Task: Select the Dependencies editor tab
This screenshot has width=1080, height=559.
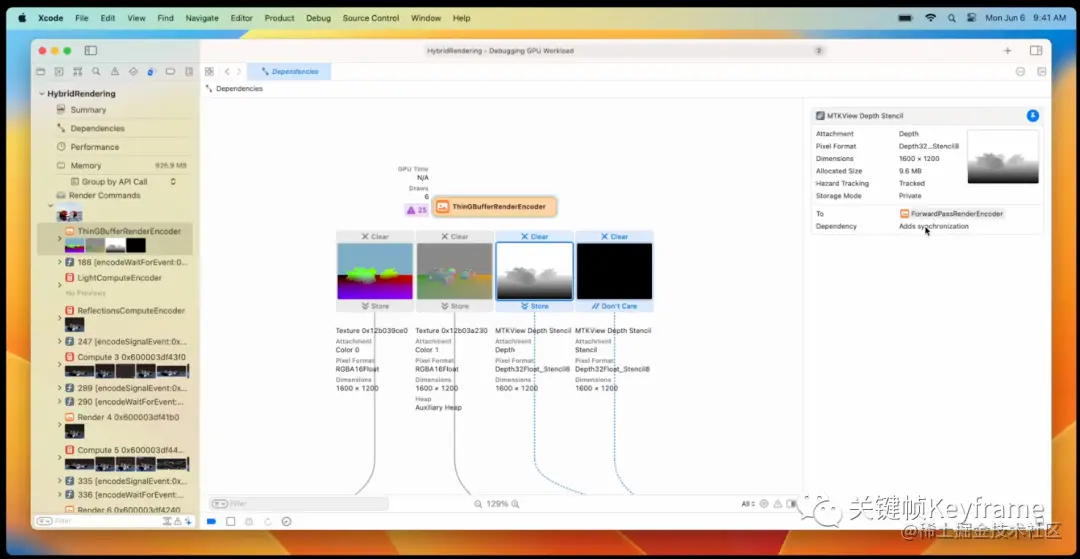Action: pyautogui.click(x=289, y=72)
